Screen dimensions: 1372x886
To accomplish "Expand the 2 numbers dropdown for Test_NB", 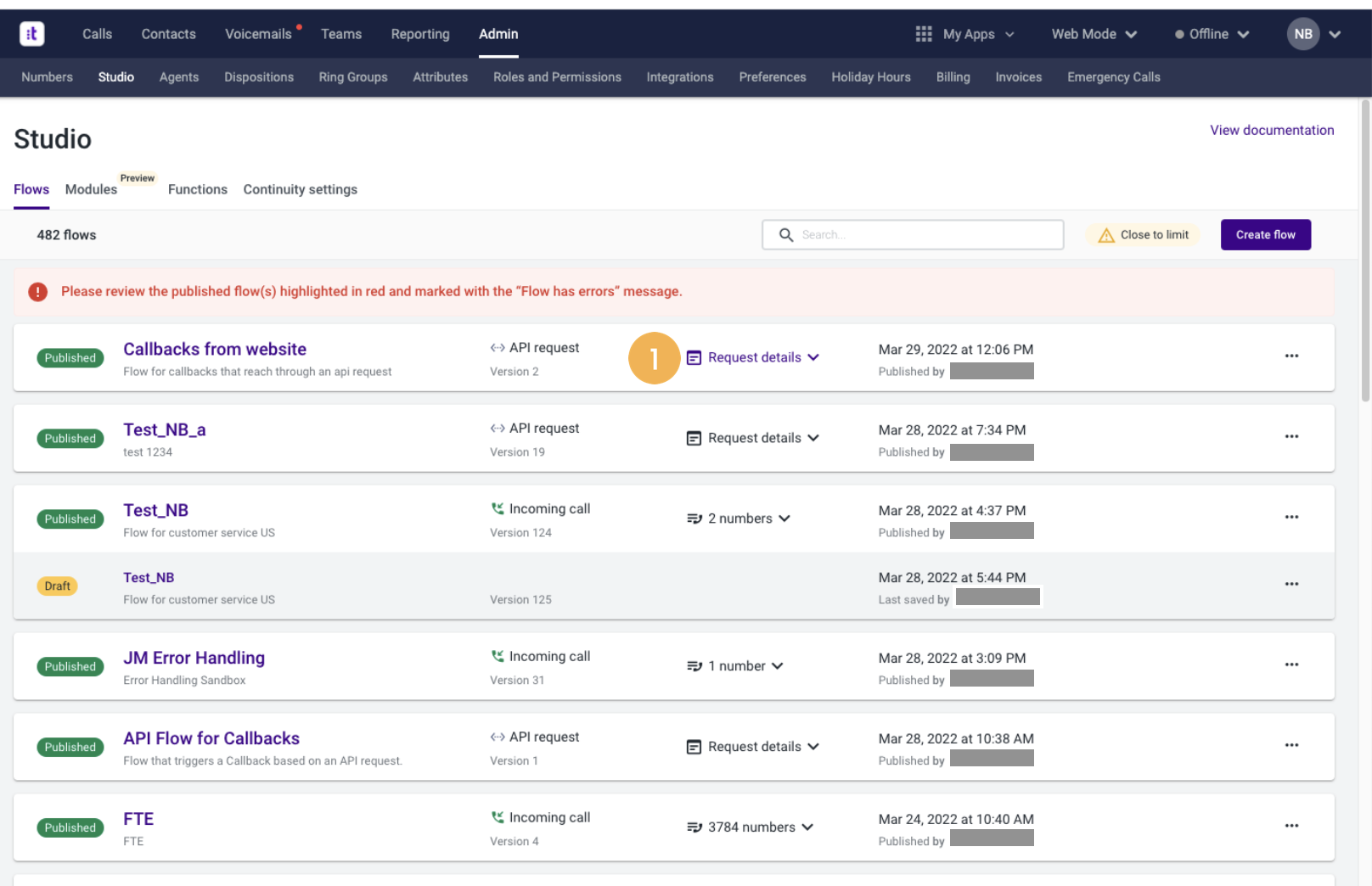I will pyautogui.click(x=738, y=519).
